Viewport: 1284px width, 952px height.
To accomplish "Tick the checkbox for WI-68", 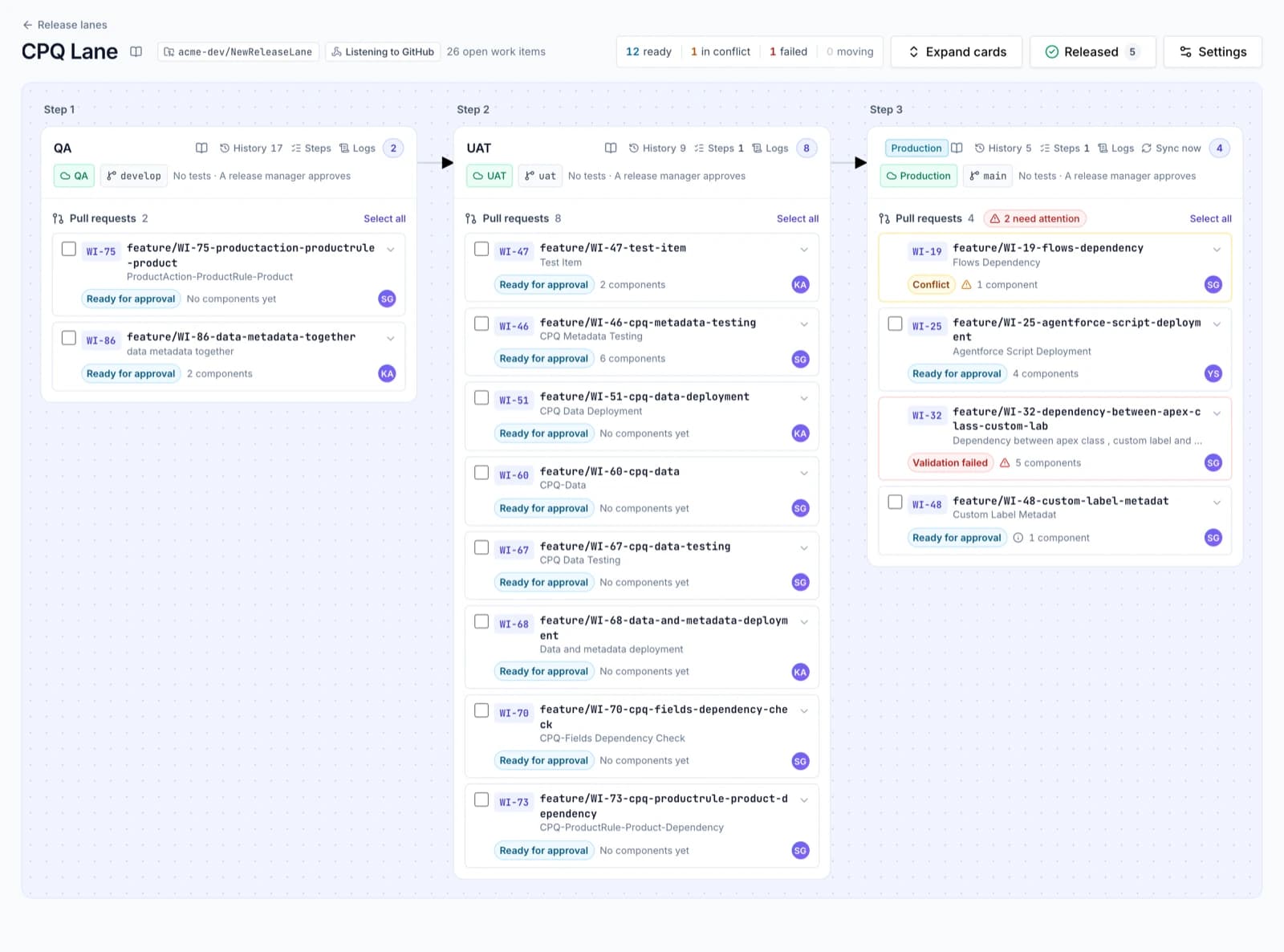I will coord(481,621).
